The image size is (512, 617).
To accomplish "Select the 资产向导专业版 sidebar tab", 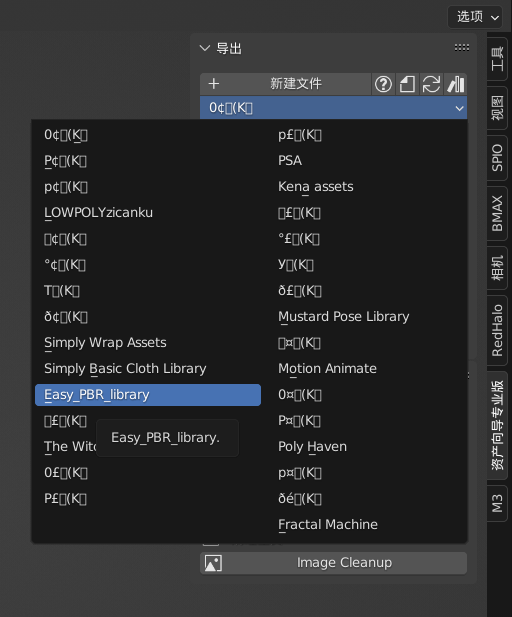I will point(497,425).
